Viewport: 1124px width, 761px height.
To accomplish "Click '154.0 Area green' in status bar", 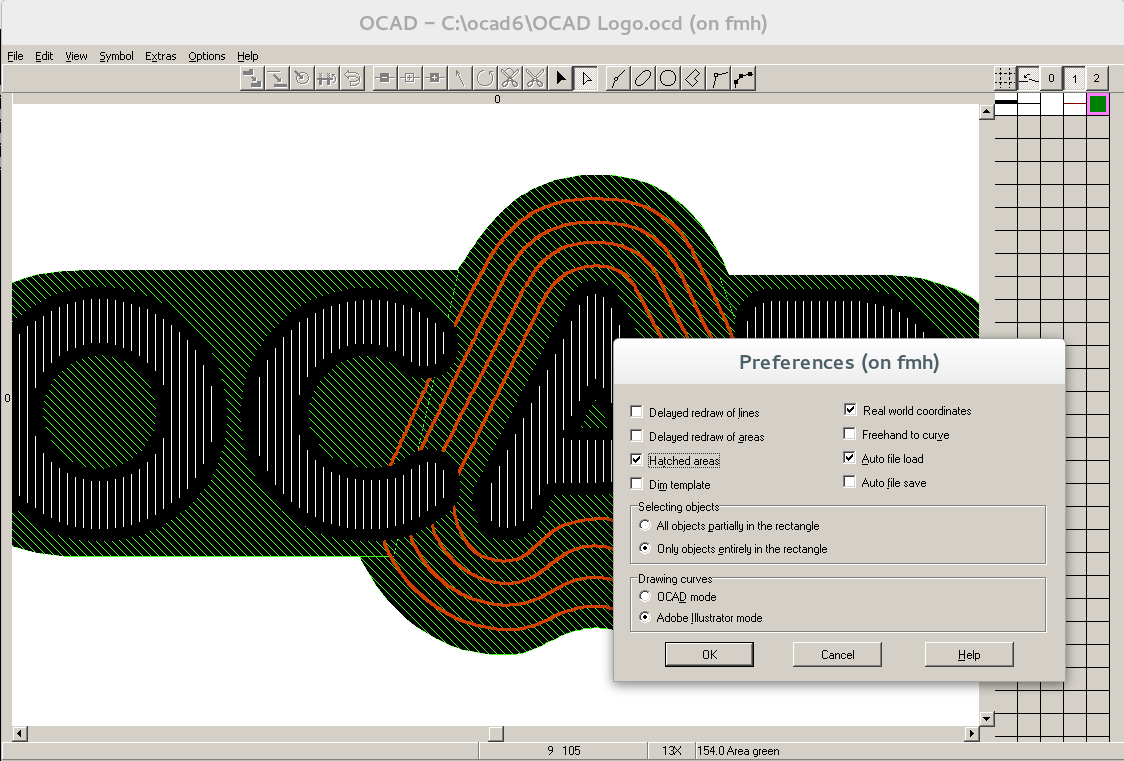I will (738, 750).
